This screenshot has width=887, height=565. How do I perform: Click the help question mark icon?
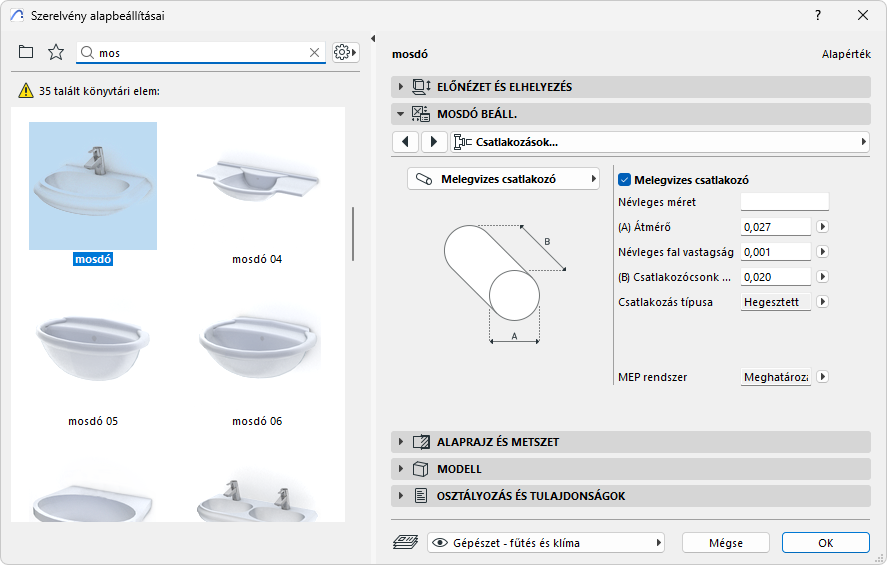click(x=818, y=15)
